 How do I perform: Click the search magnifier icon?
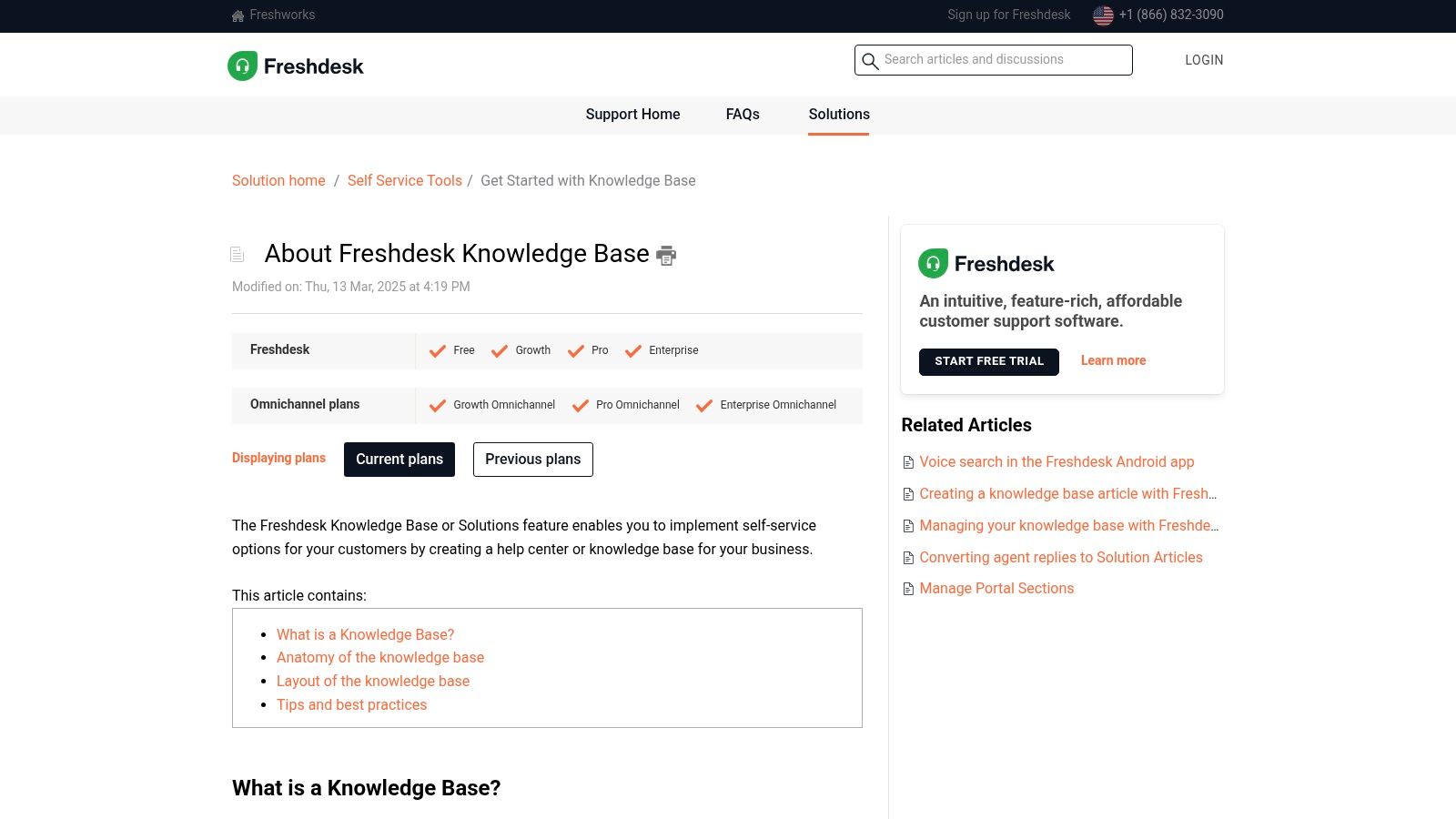[x=871, y=60]
